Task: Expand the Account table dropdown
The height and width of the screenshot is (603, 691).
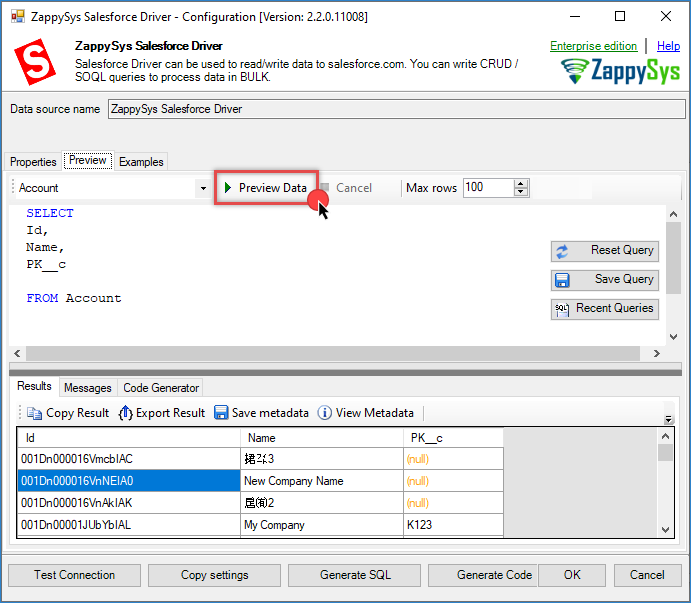Action: (203, 188)
